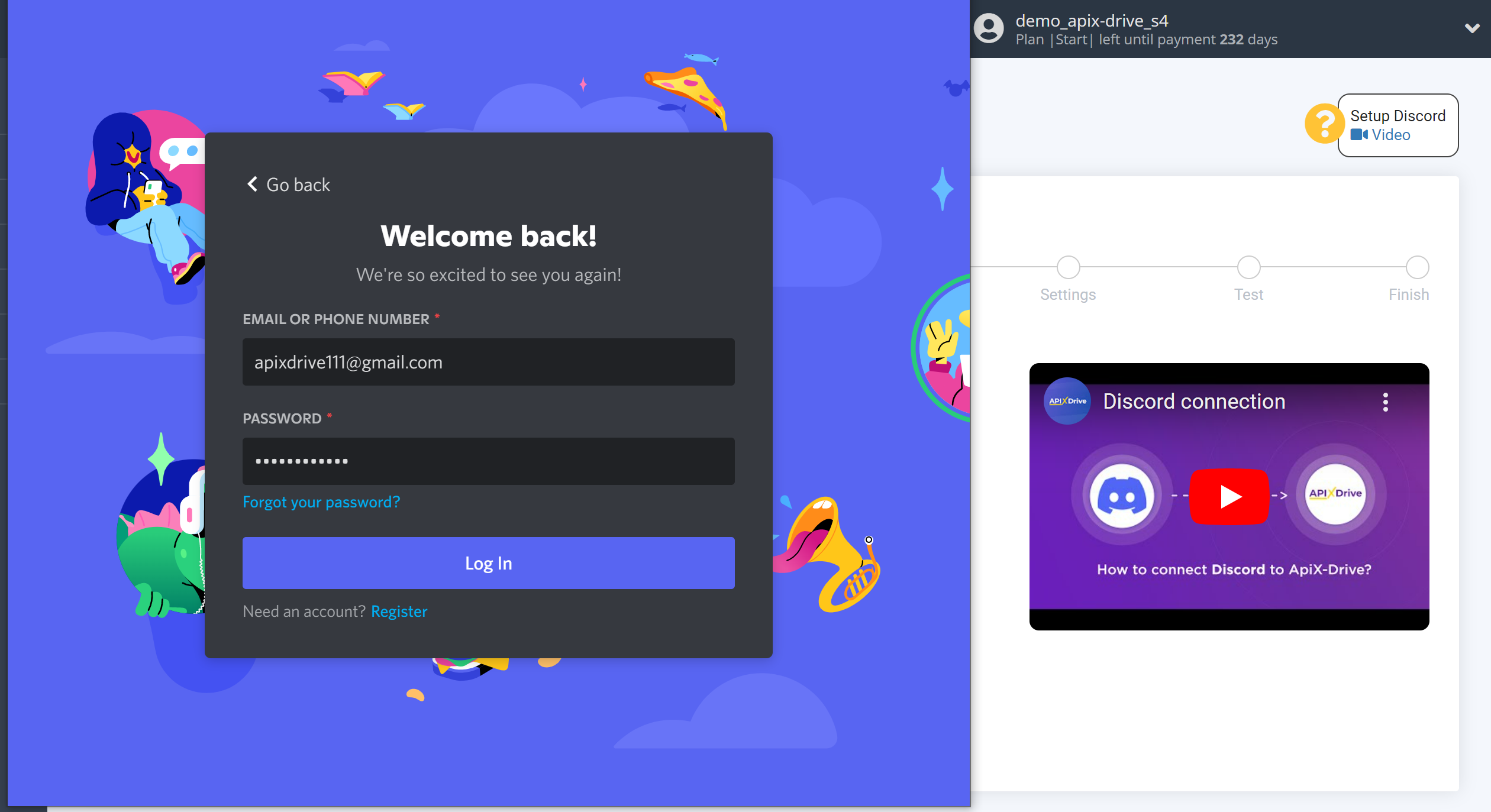Click the Settings step circle node
1491x812 pixels.
click(1068, 267)
